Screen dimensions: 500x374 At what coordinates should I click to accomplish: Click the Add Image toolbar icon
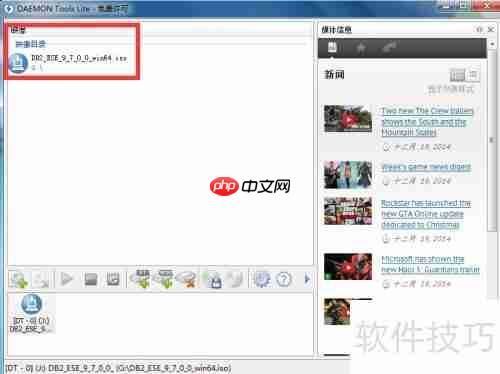(x=19, y=280)
